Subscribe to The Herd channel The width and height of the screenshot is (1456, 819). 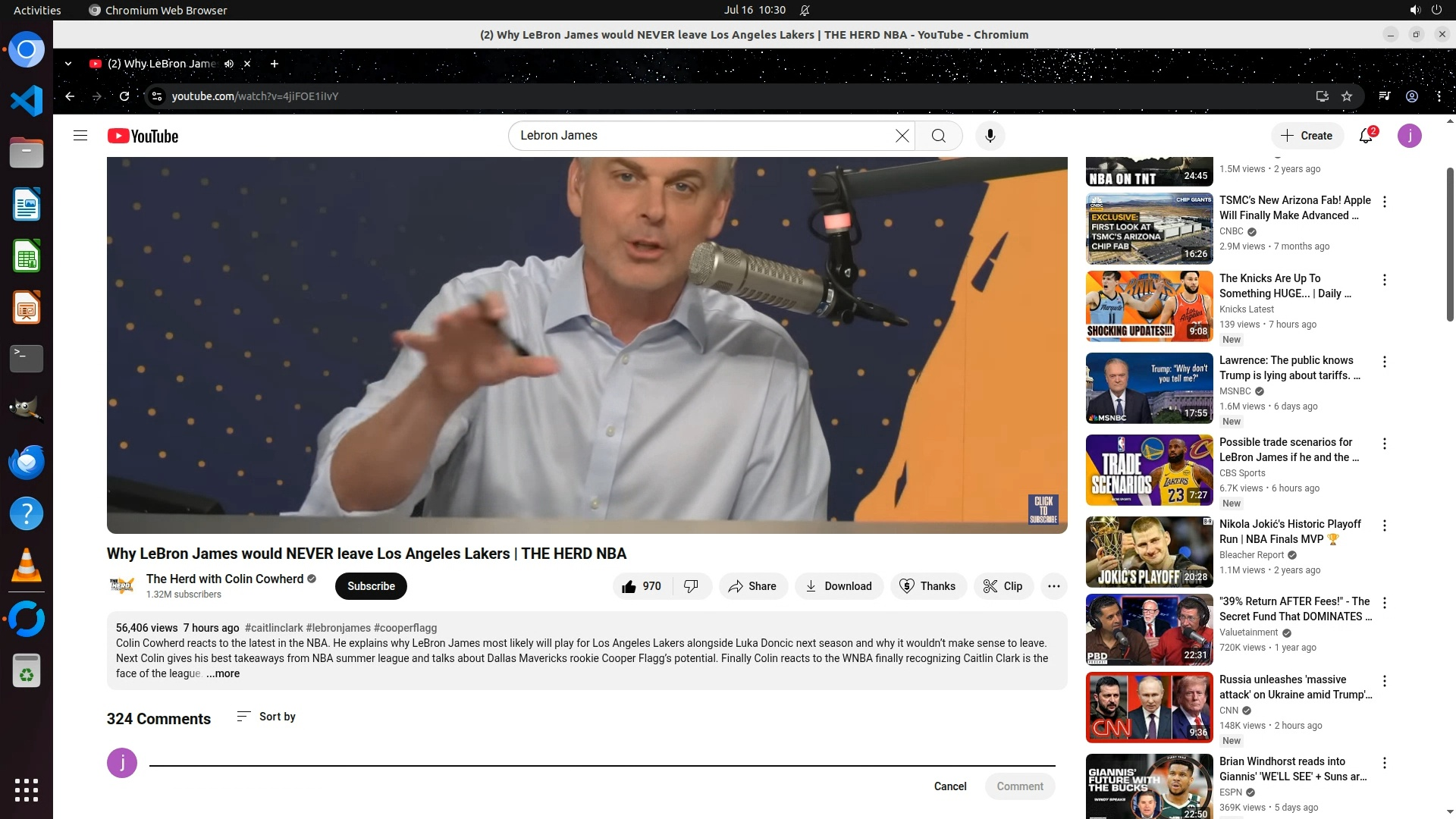(371, 586)
